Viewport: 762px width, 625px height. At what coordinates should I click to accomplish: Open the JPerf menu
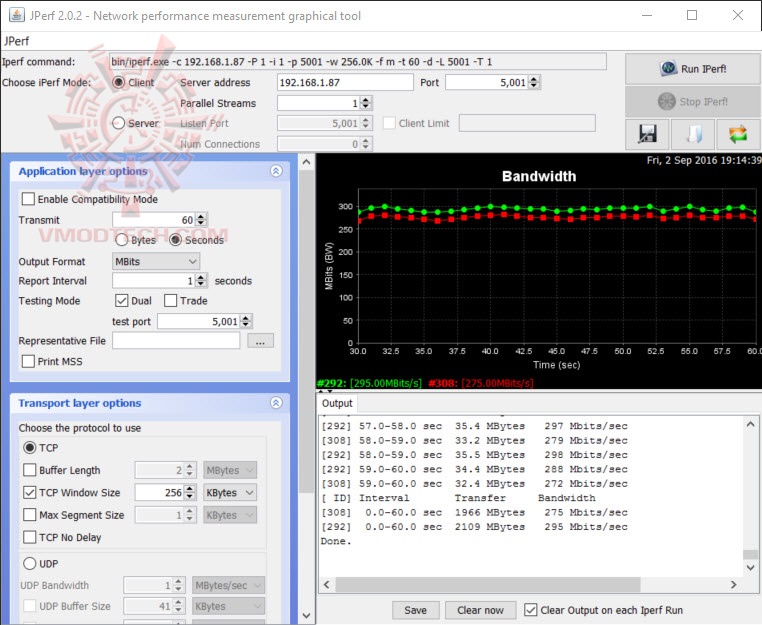click(x=17, y=41)
